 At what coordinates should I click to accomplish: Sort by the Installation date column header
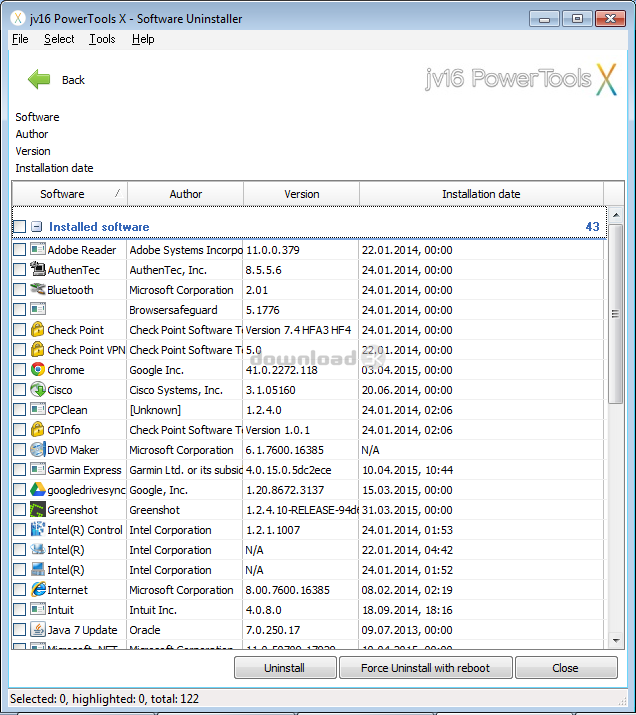[481, 194]
